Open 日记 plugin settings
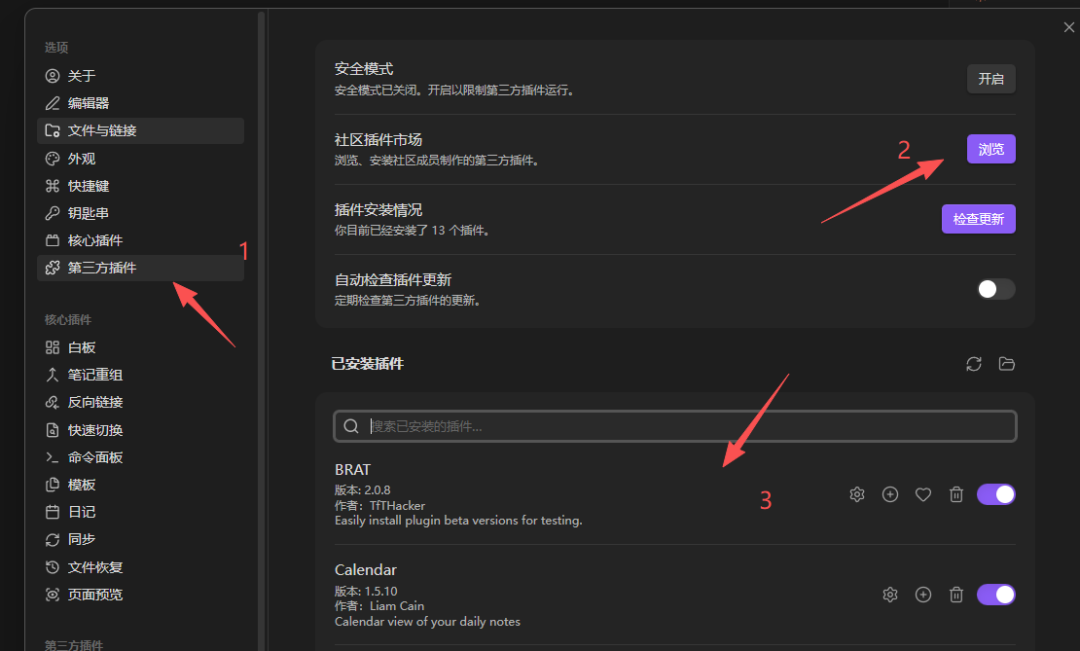This screenshot has width=1080, height=651. (141, 512)
